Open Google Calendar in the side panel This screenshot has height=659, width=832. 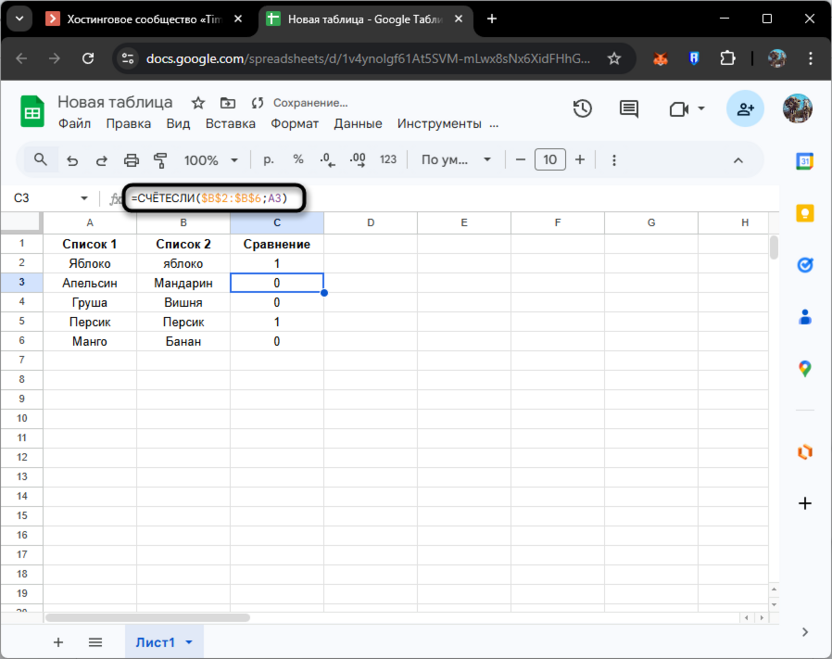805,160
